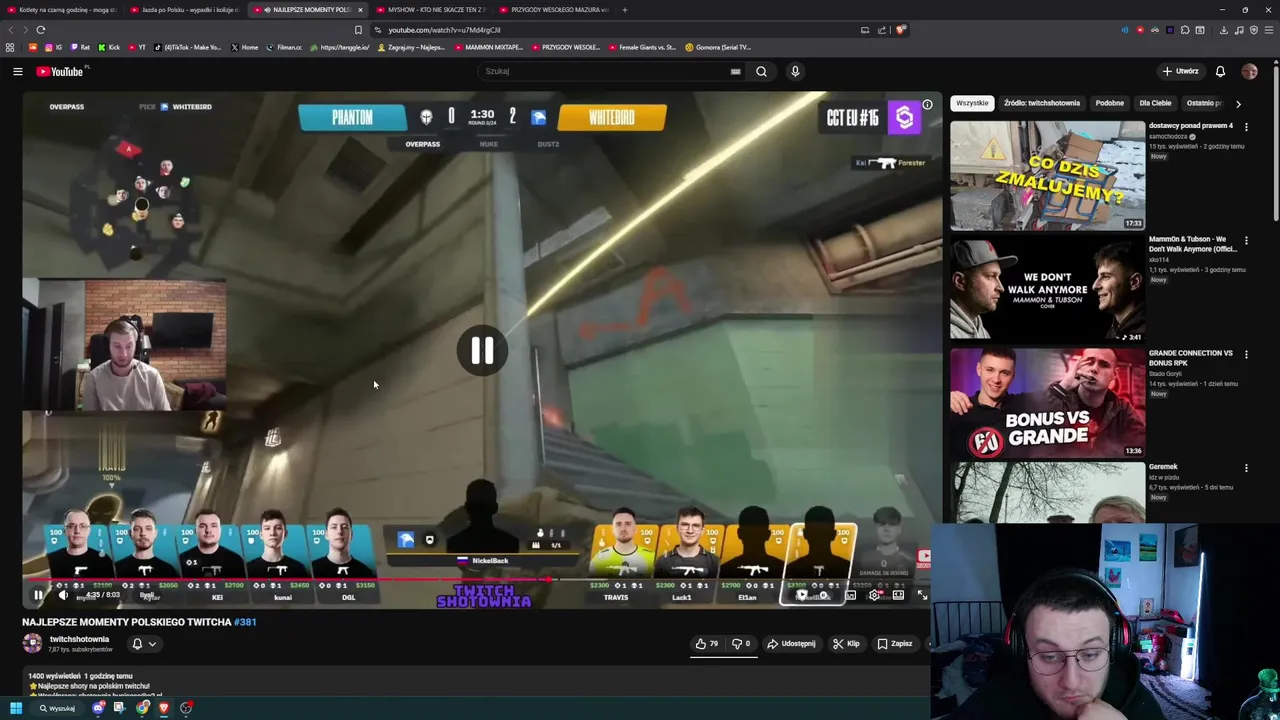Open the on-screen keyboard icon in search
Screen dimensions: 1280x720
click(x=736, y=71)
